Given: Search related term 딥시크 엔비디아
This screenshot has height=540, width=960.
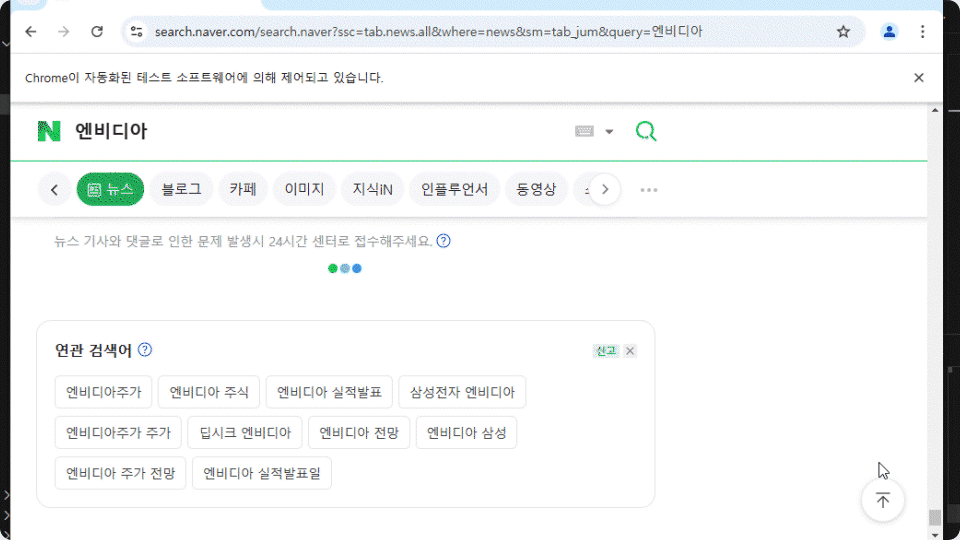Looking at the screenshot, I should tap(245, 433).
